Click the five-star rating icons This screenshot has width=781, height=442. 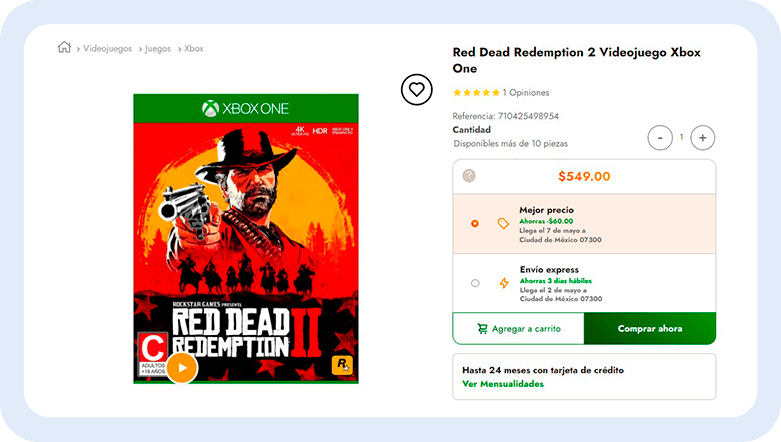pyautogui.click(x=475, y=92)
